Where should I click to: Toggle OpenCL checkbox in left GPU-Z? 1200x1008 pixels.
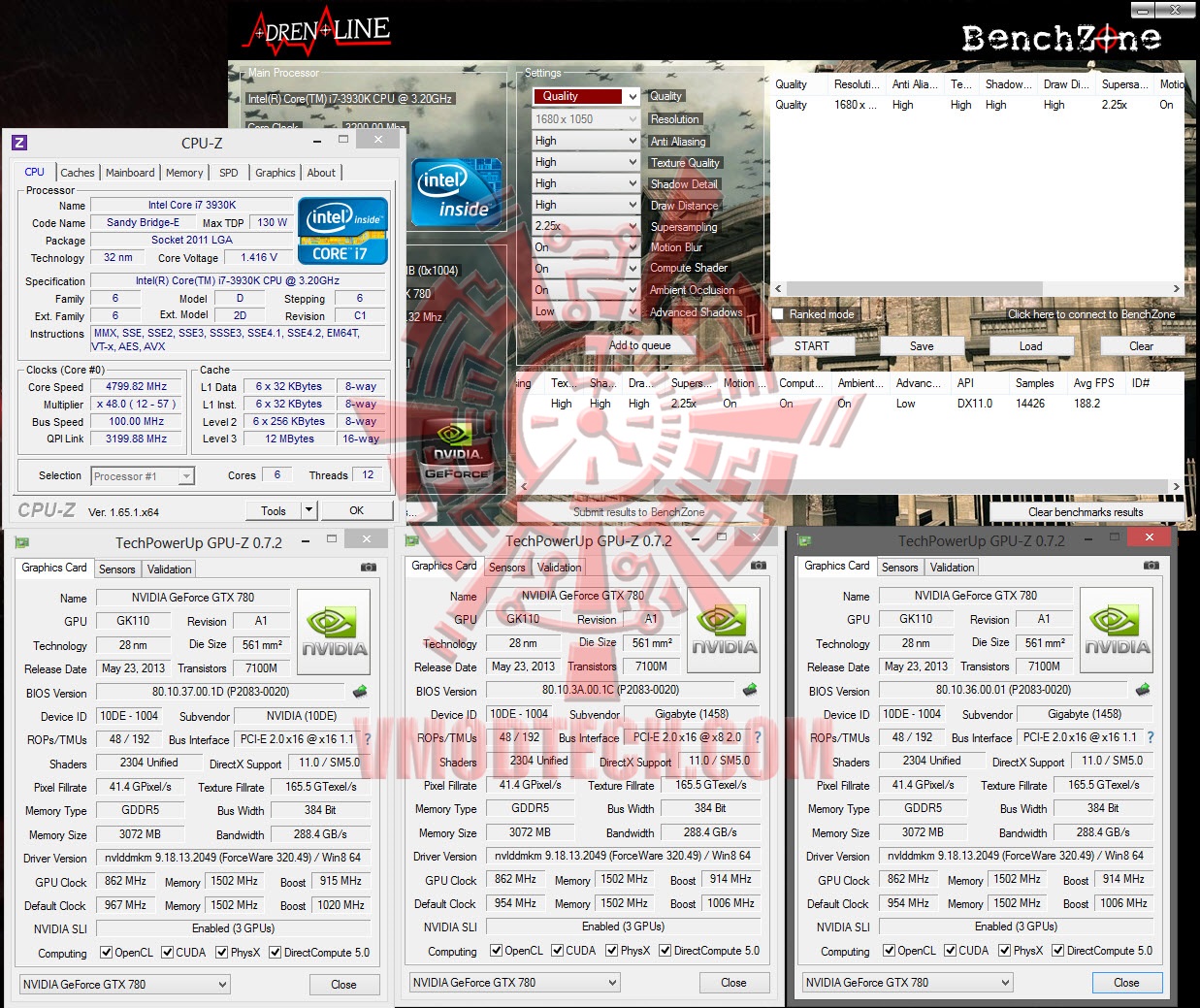click(x=106, y=953)
